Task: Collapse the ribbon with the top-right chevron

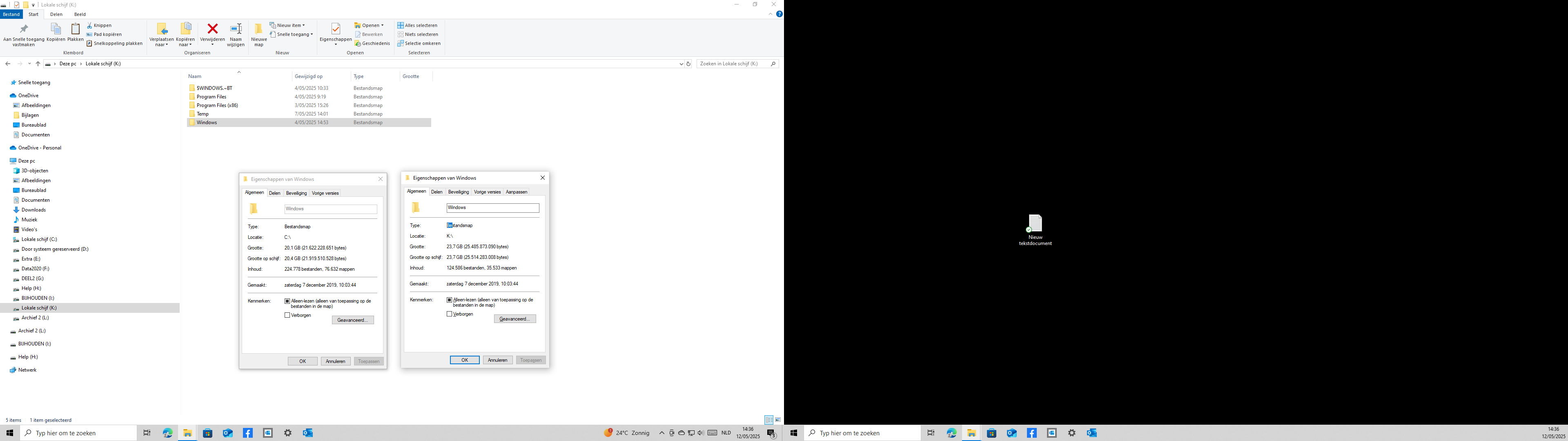Action: click(x=771, y=14)
